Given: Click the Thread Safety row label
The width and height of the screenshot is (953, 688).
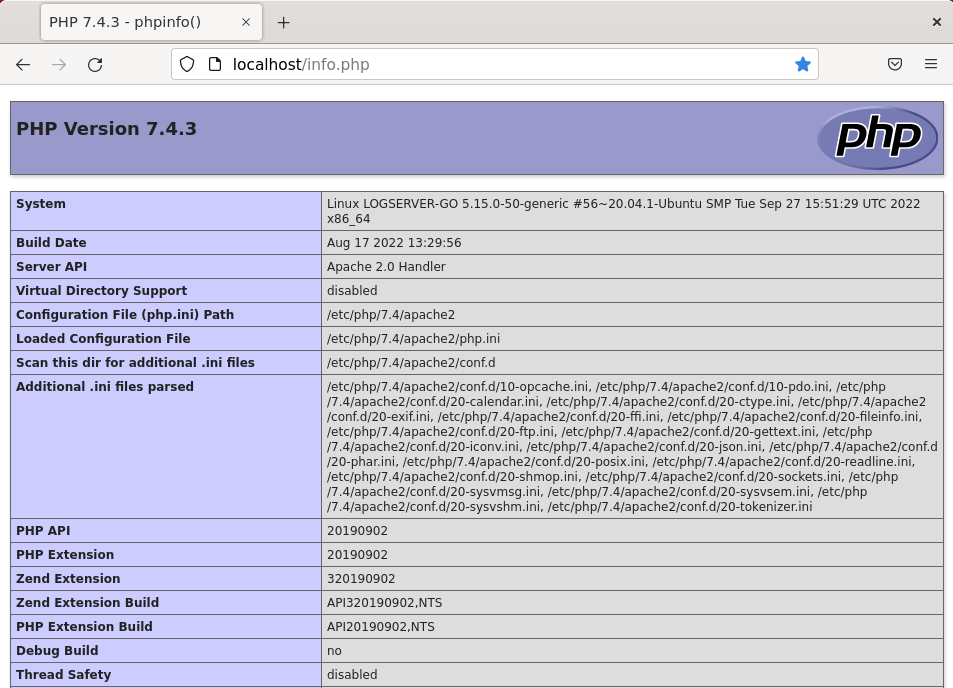Looking at the screenshot, I should [x=63, y=675].
